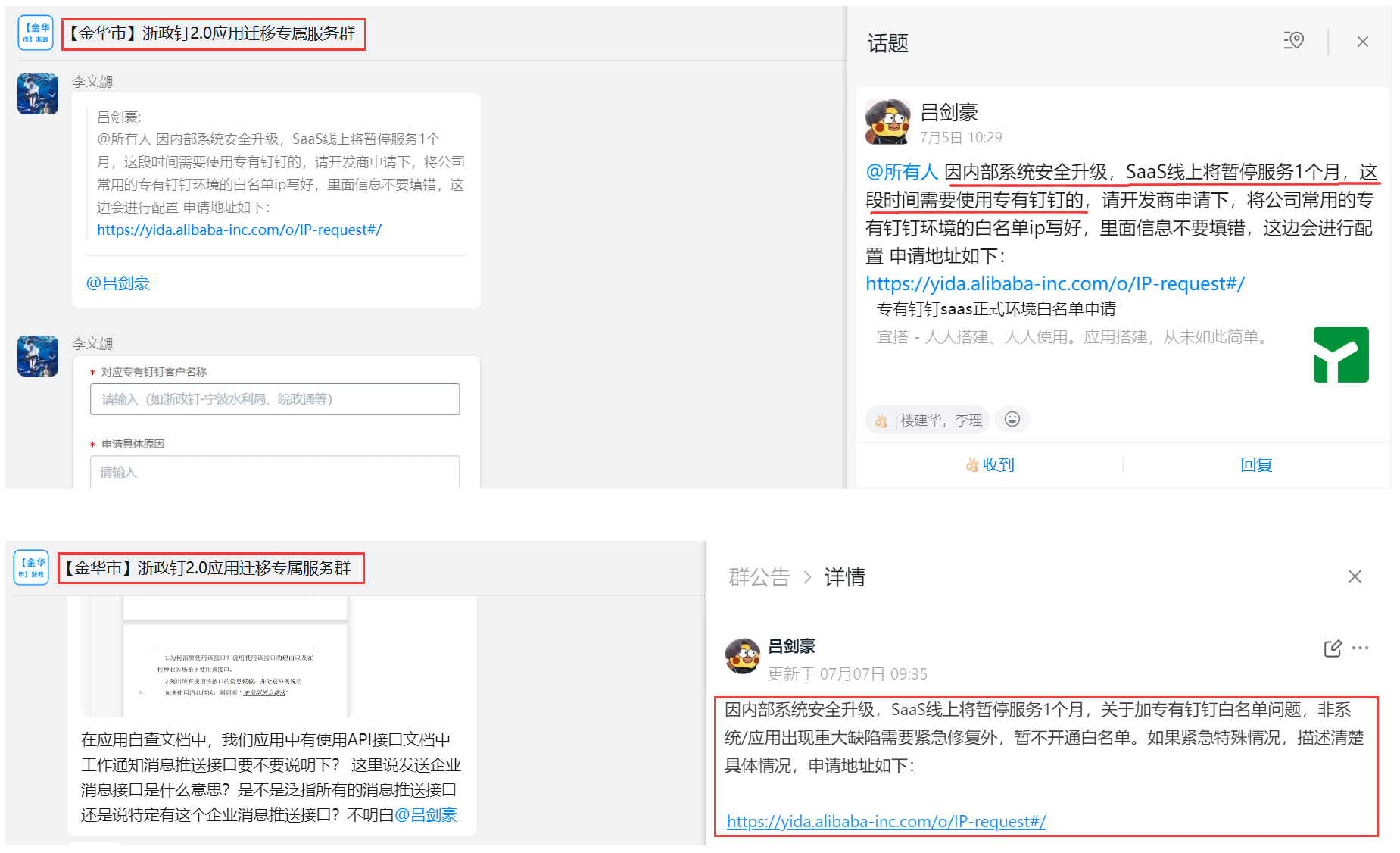
Task: Click the 回复 reply button
Action: (x=1256, y=465)
